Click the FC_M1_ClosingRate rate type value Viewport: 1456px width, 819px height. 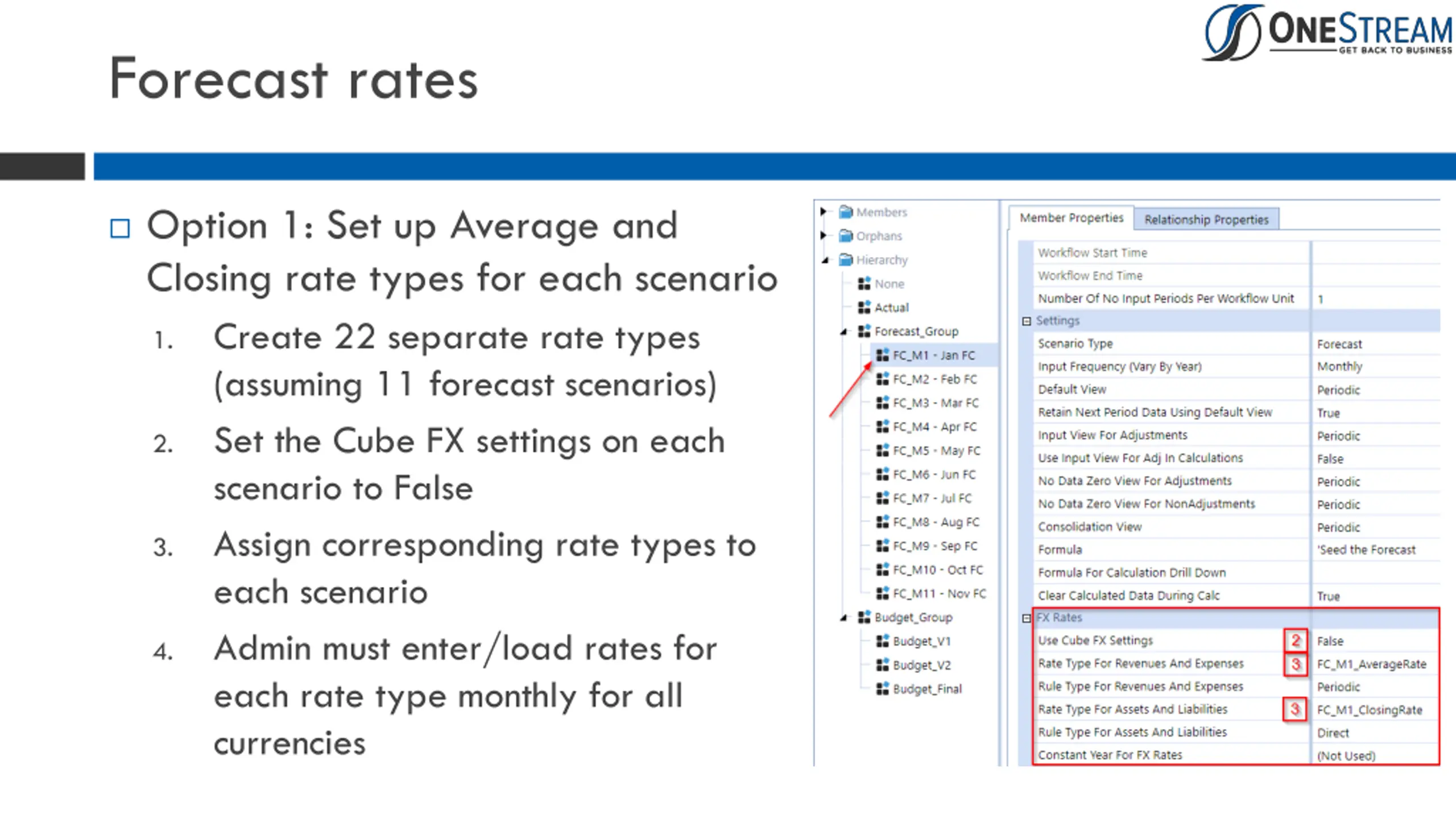(1370, 710)
